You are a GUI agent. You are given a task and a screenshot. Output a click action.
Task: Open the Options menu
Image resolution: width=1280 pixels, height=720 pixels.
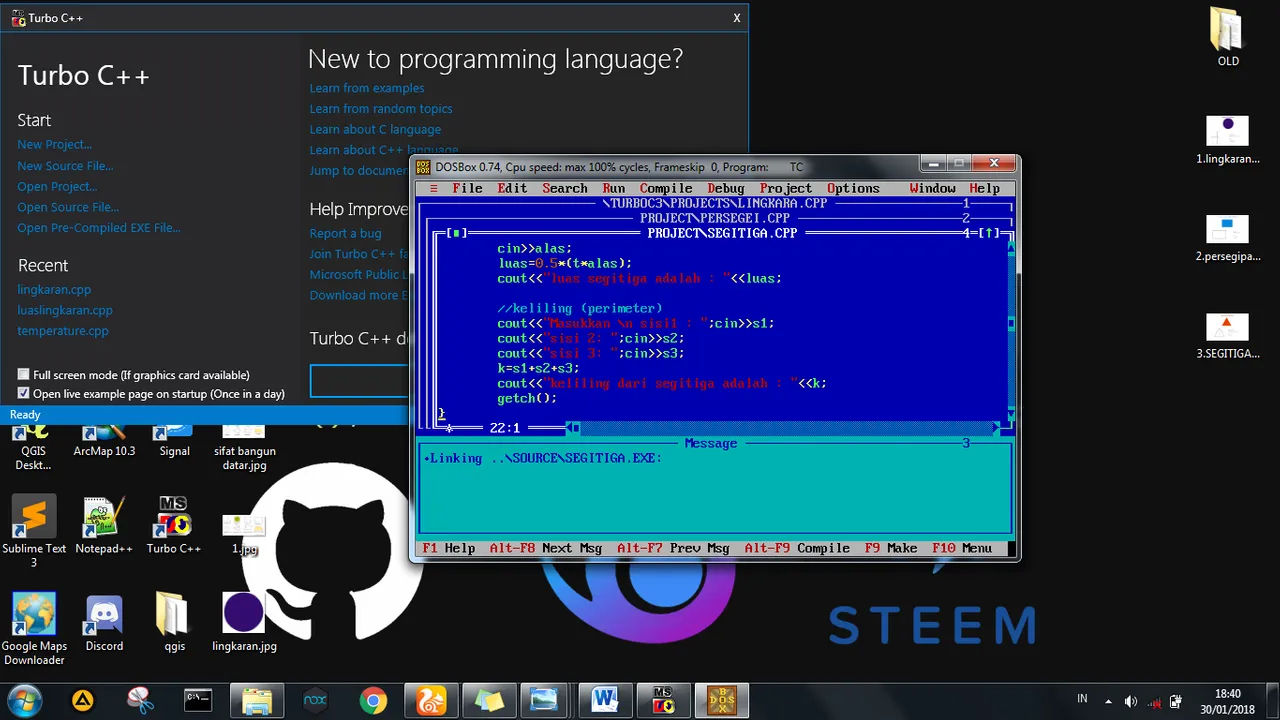click(853, 188)
